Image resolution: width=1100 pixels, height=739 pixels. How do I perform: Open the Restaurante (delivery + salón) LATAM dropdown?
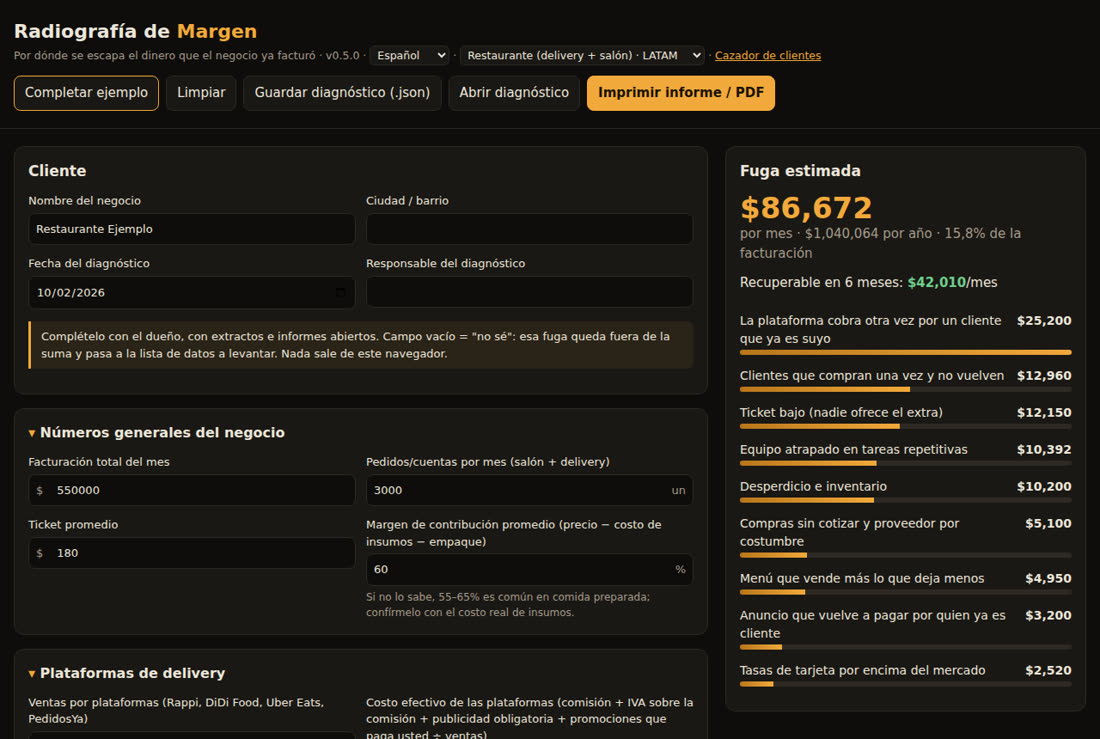[582, 55]
